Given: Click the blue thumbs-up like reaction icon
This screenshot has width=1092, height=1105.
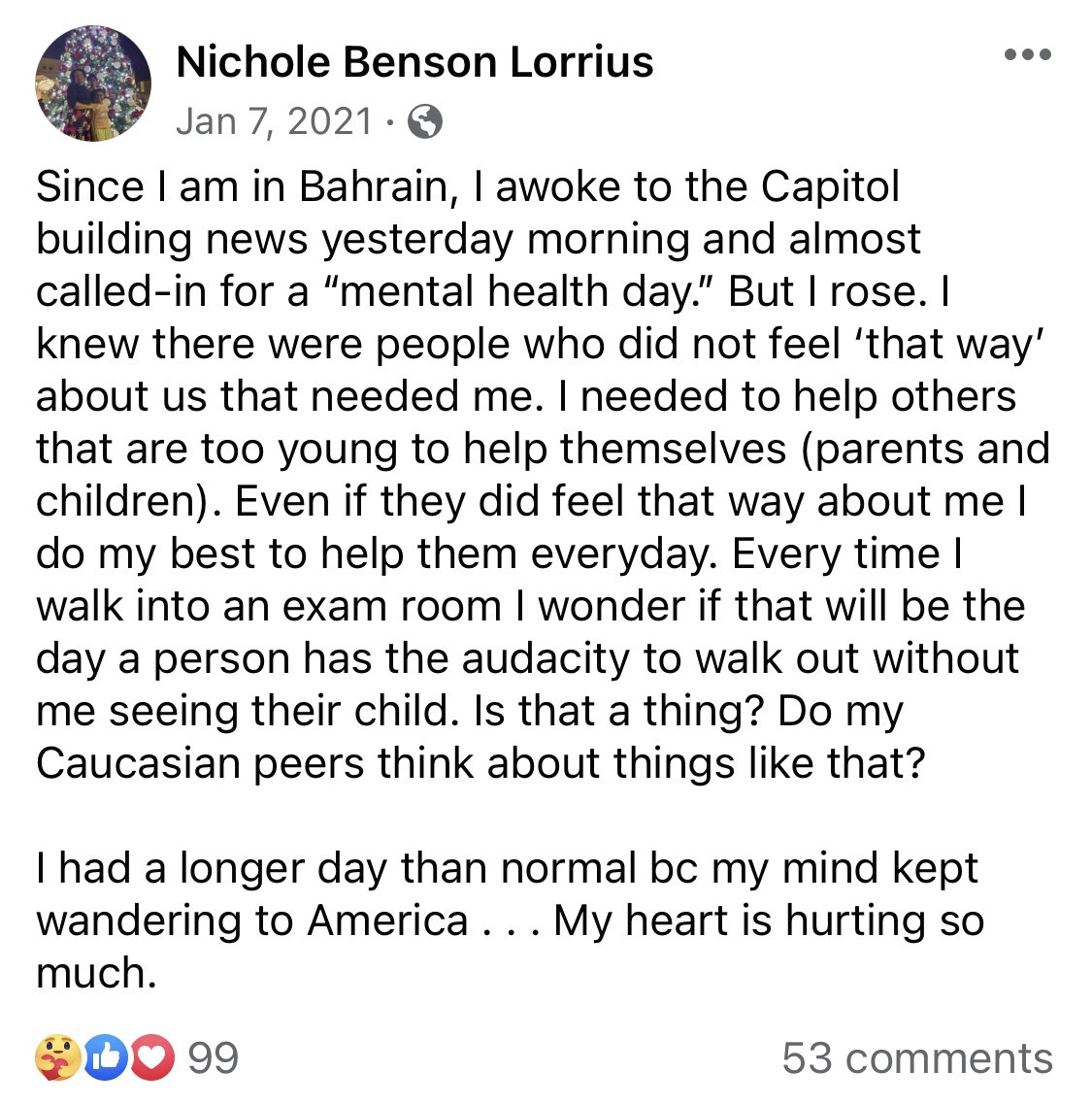Looking at the screenshot, I should (105, 1057).
